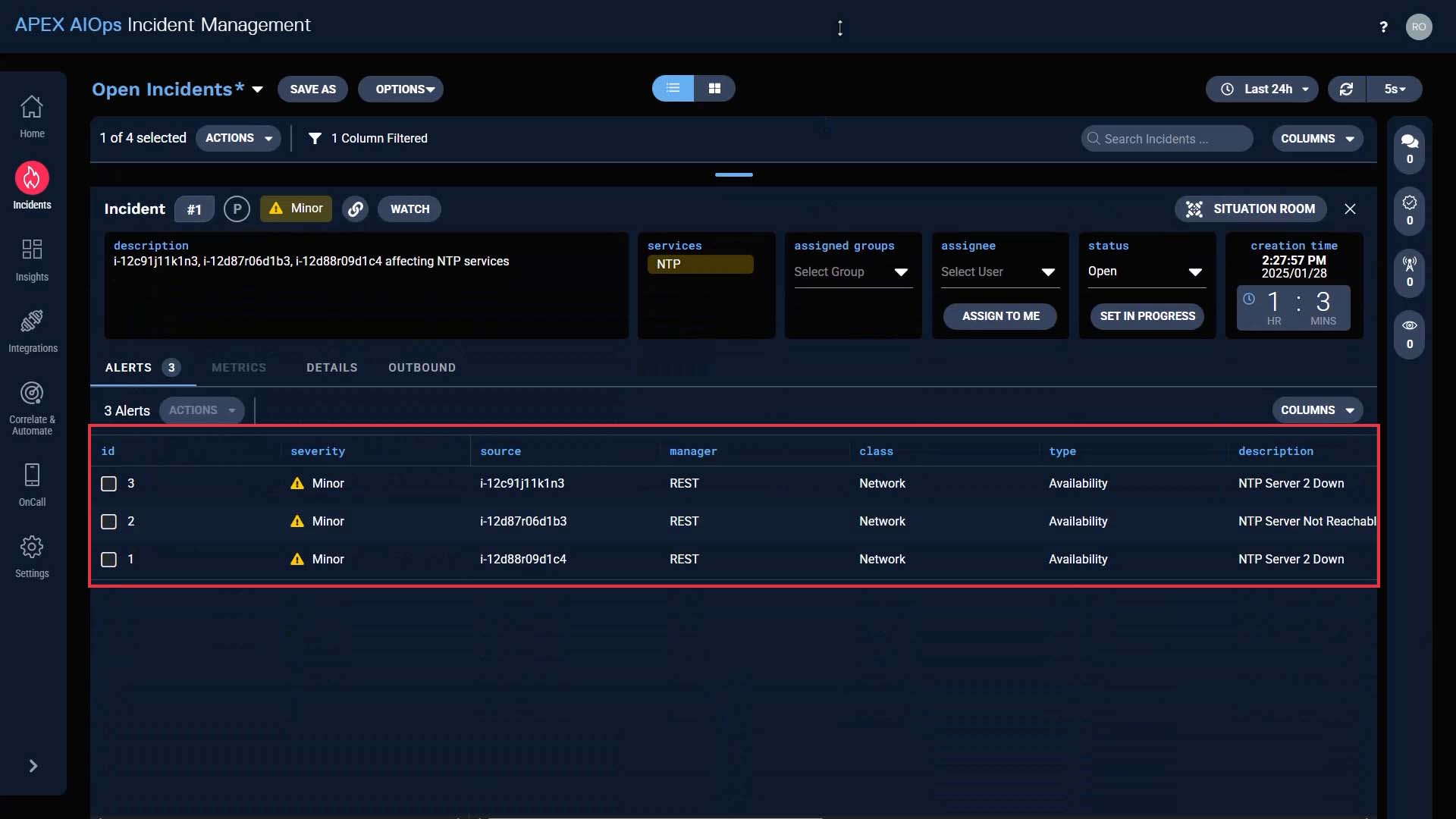Switch to the grid view layout
The width and height of the screenshot is (1456, 819).
point(714,88)
